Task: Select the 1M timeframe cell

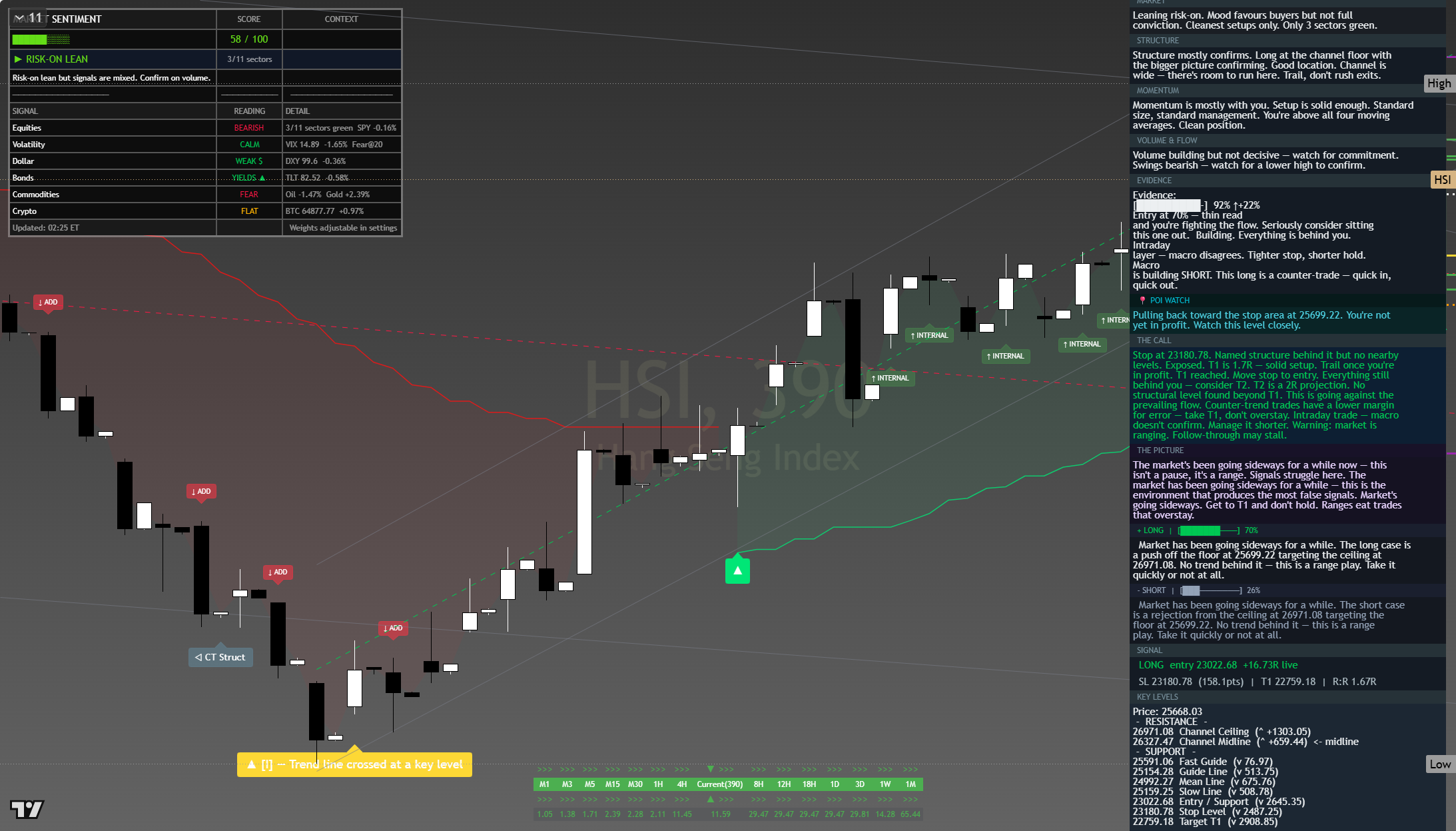Action: click(x=910, y=784)
